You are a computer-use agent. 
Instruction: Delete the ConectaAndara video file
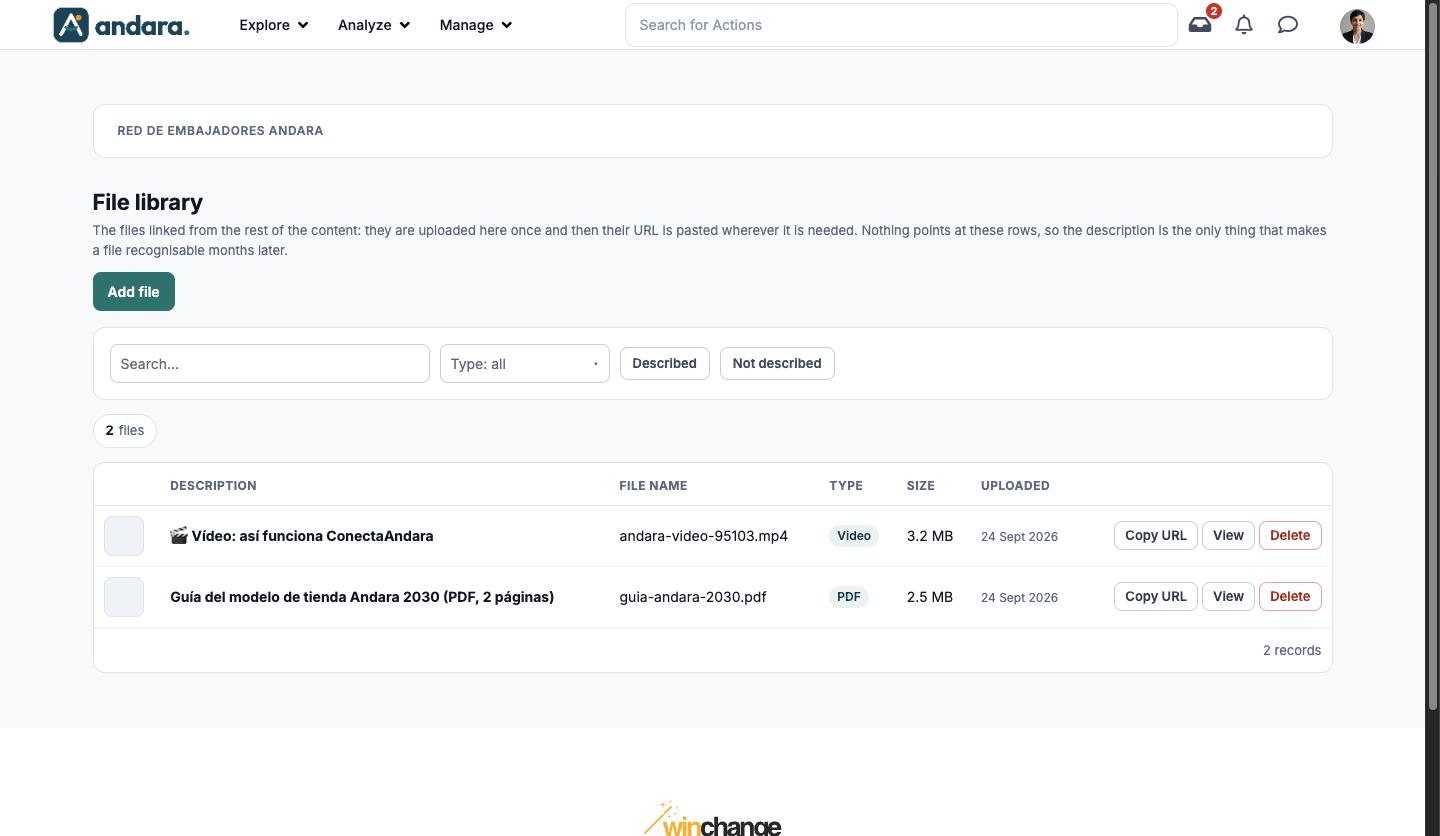[x=1290, y=535]
